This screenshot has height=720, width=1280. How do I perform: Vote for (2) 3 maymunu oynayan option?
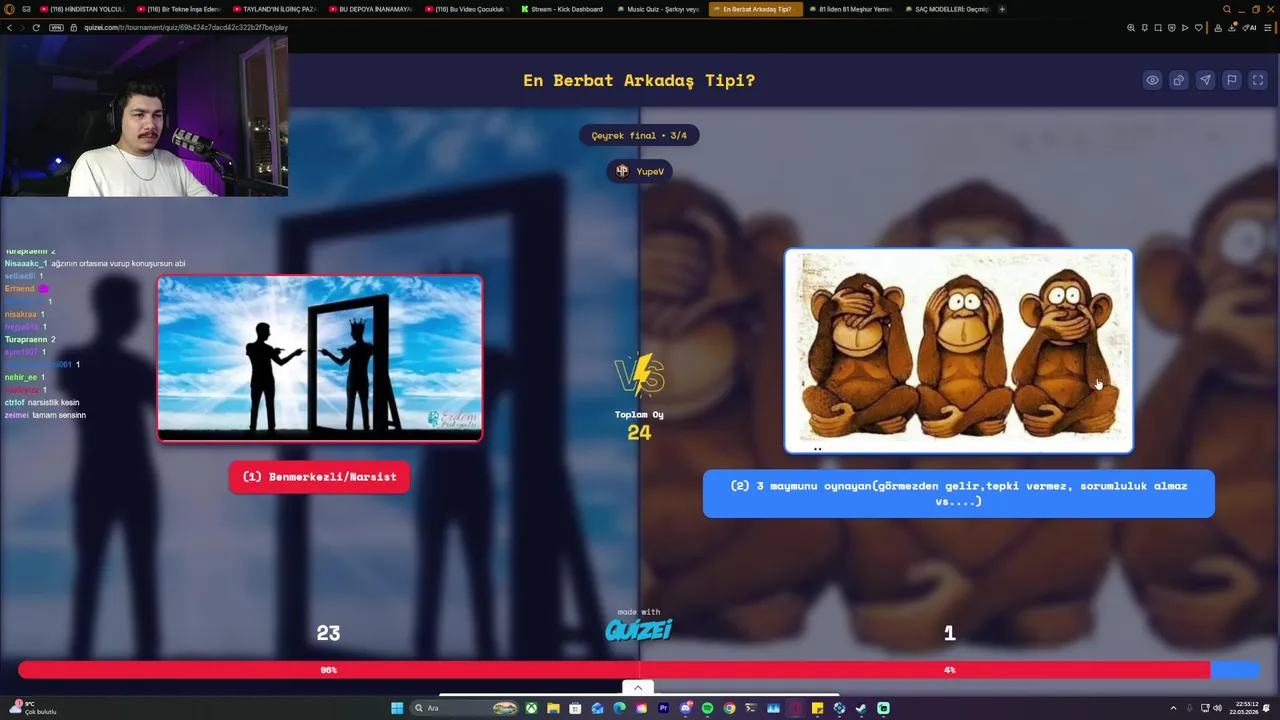point(958,494)
